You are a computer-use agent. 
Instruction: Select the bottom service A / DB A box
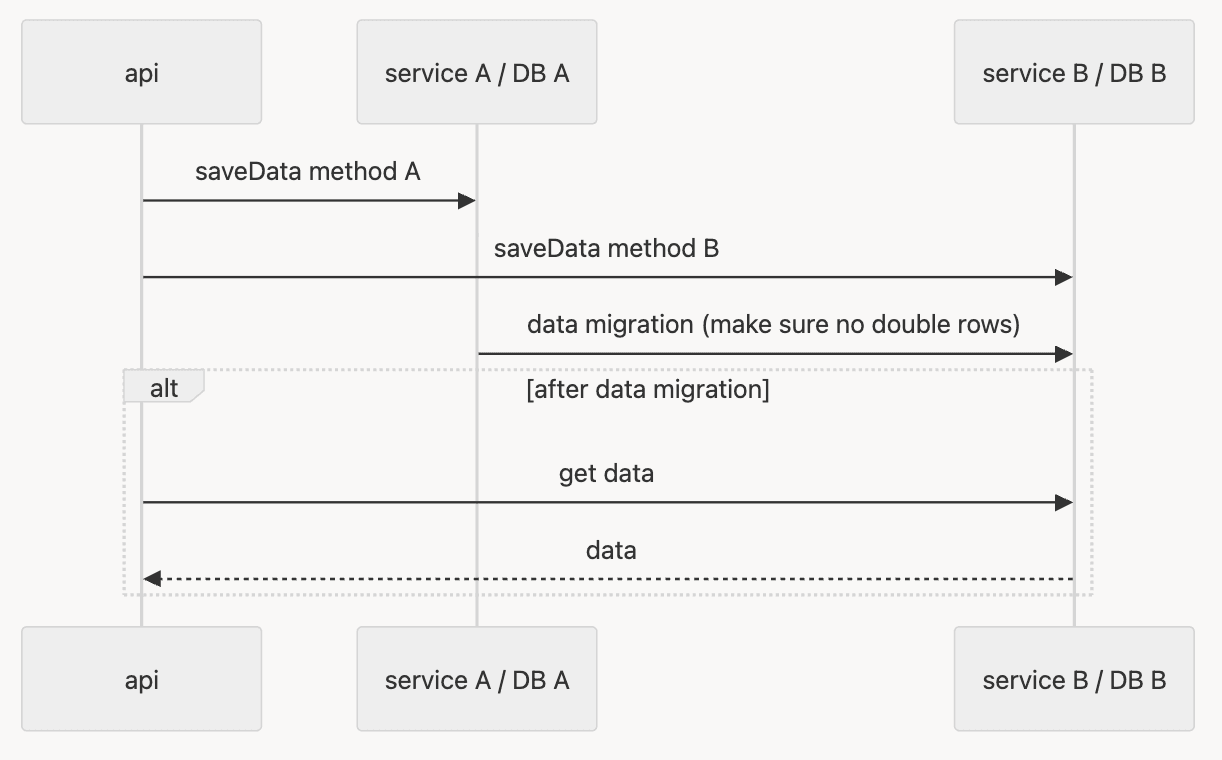point(476,680)
